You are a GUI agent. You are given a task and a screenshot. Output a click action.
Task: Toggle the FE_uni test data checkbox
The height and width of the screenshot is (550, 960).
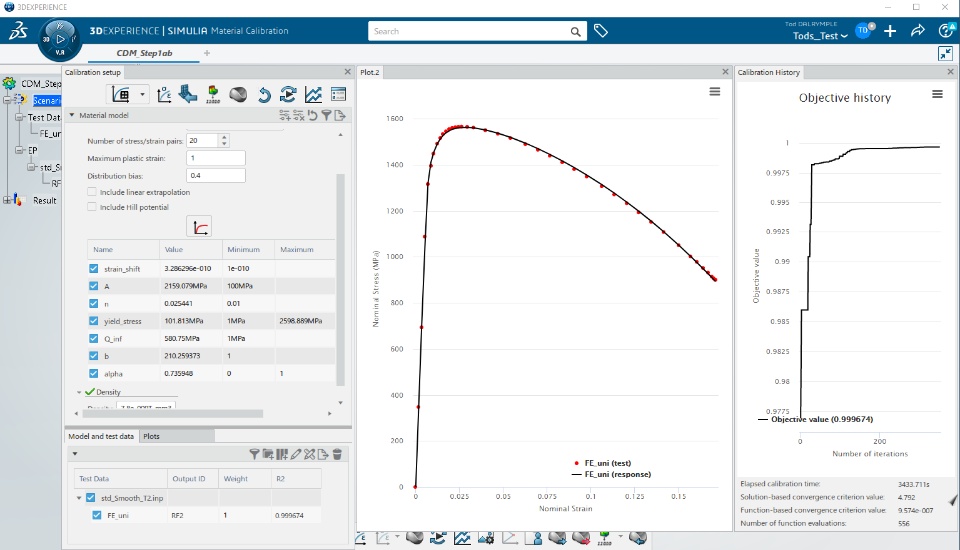(97, 515)
